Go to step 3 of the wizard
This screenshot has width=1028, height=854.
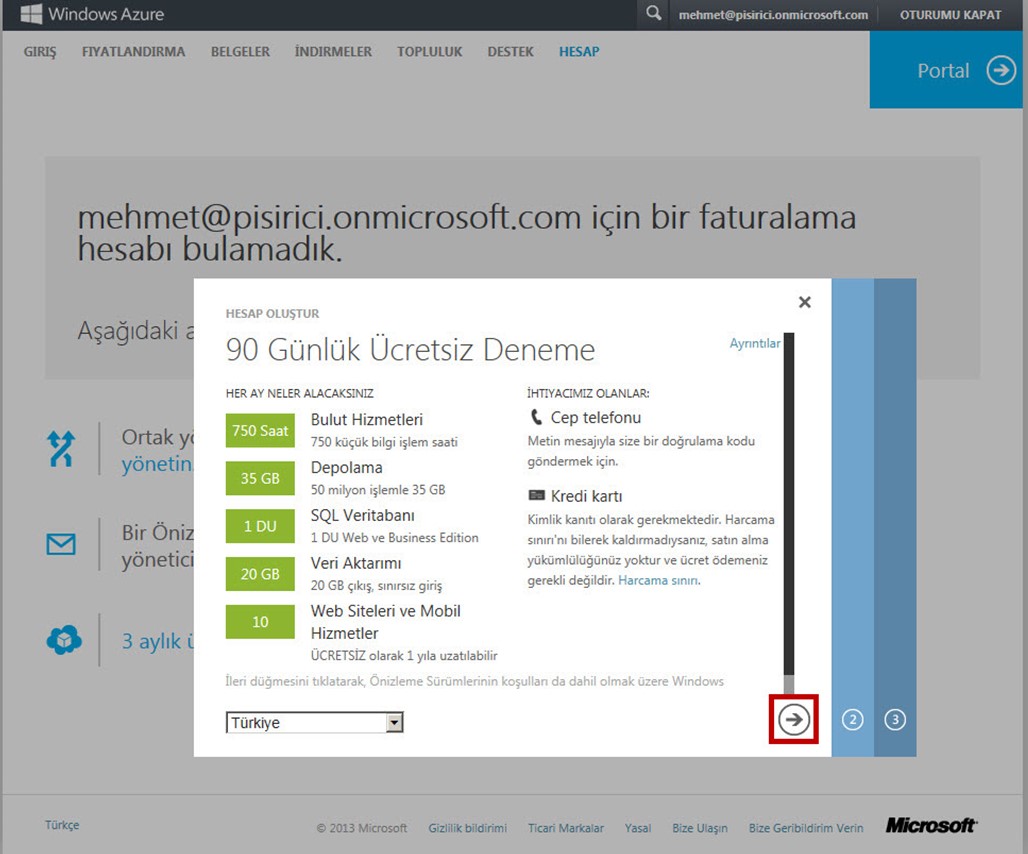895,720
